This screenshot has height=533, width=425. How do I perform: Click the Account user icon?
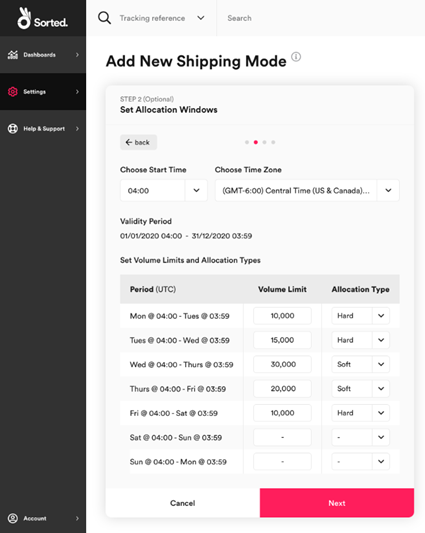[x=13, y=518]
